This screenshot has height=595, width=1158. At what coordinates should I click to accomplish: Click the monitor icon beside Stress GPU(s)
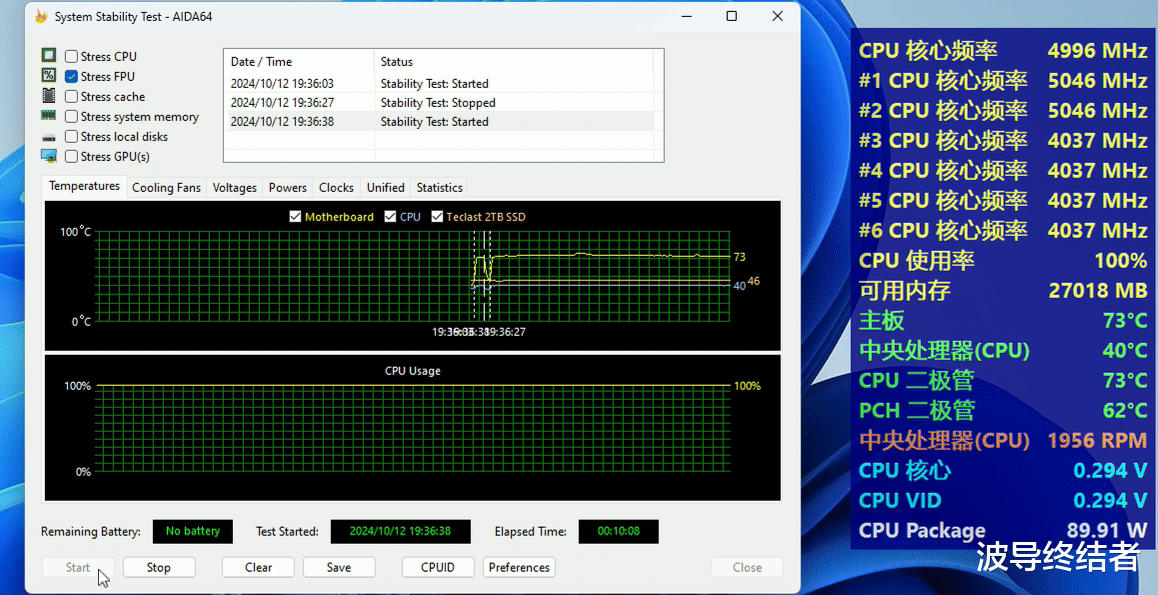click(x=49, y=156)
